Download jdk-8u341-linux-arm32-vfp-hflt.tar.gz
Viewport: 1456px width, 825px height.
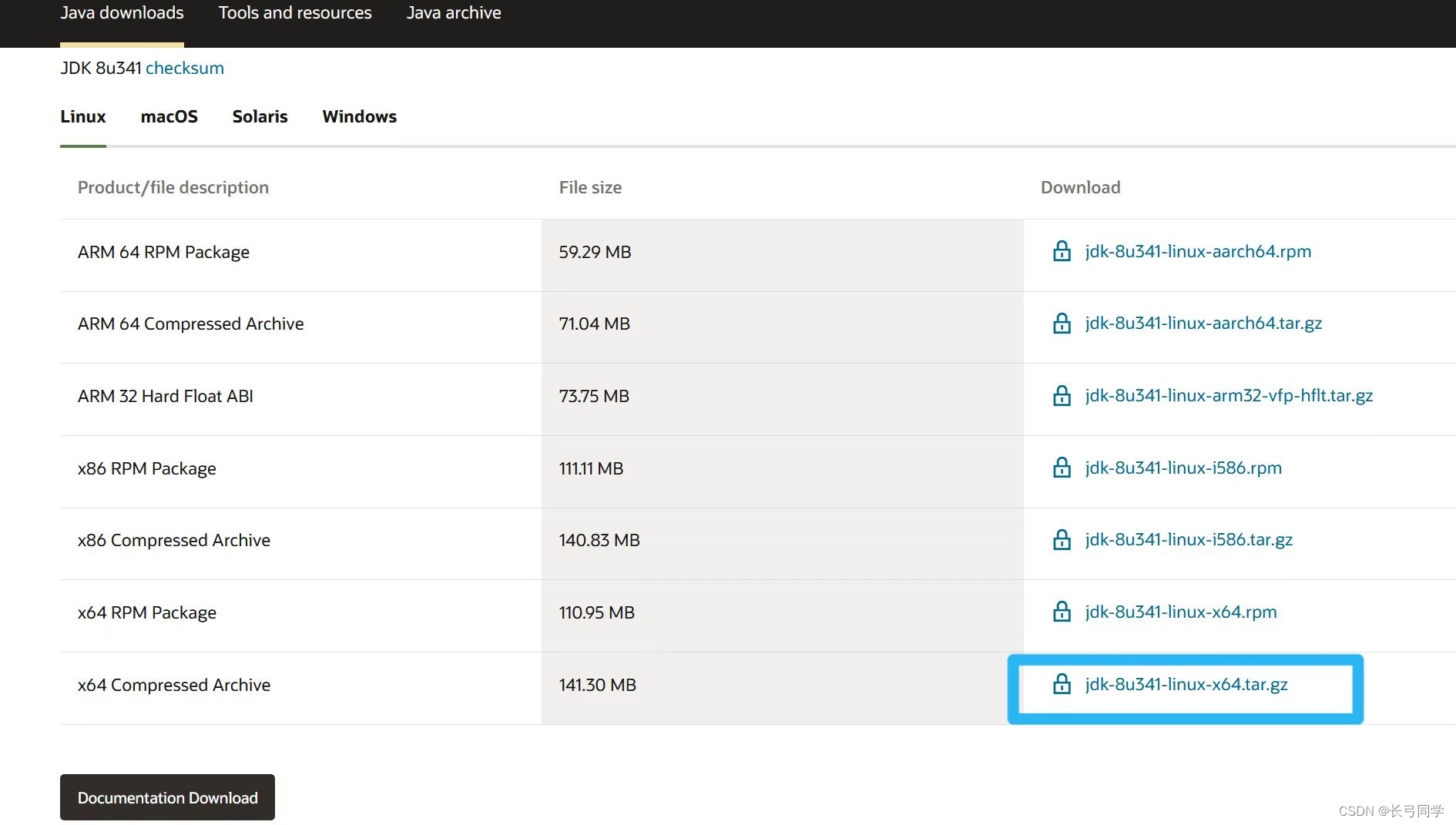(x=1228, y=395)
